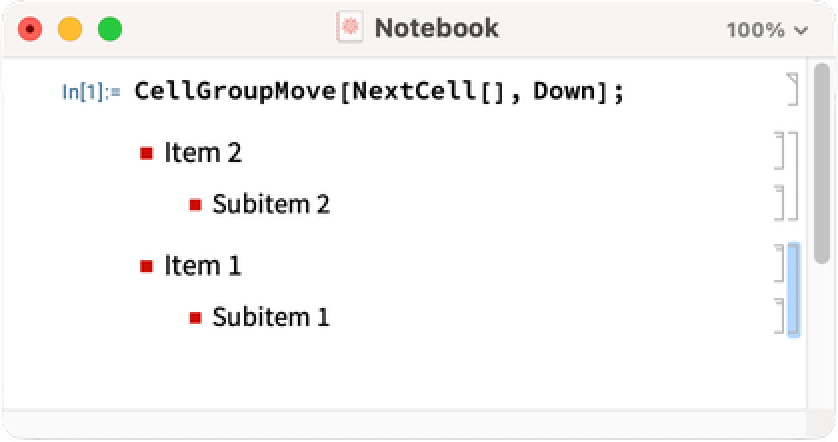Click the notebook document icon in title bar
The height and width of the screenshot is (442, 838).
(350, 28)
